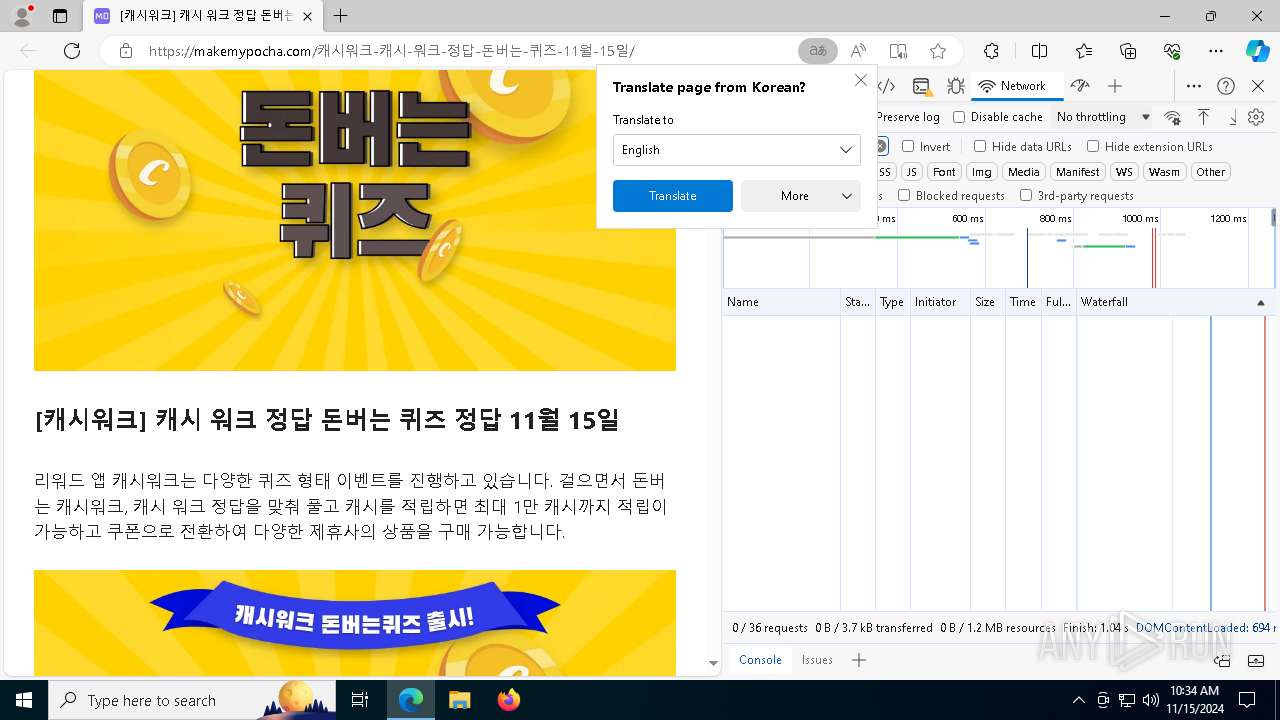The image size is (1280, 720).
Task: Click DevTools Quick View undock icon
Action: tap(1222, 660)
